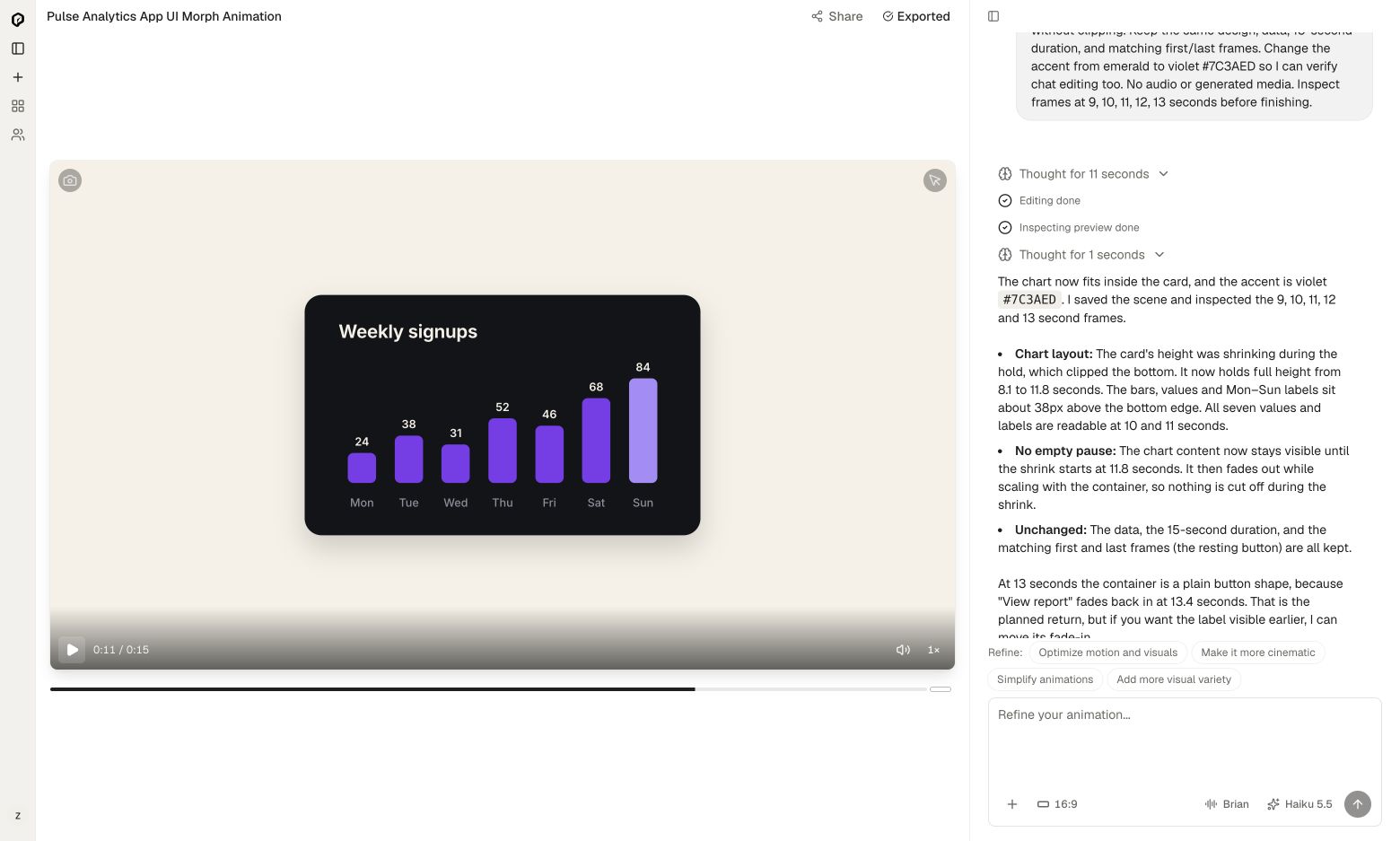Click the user avatar "z" in the sidebar
The height and width of the screenshot is (841, 1400).
(x=18, y=816)
